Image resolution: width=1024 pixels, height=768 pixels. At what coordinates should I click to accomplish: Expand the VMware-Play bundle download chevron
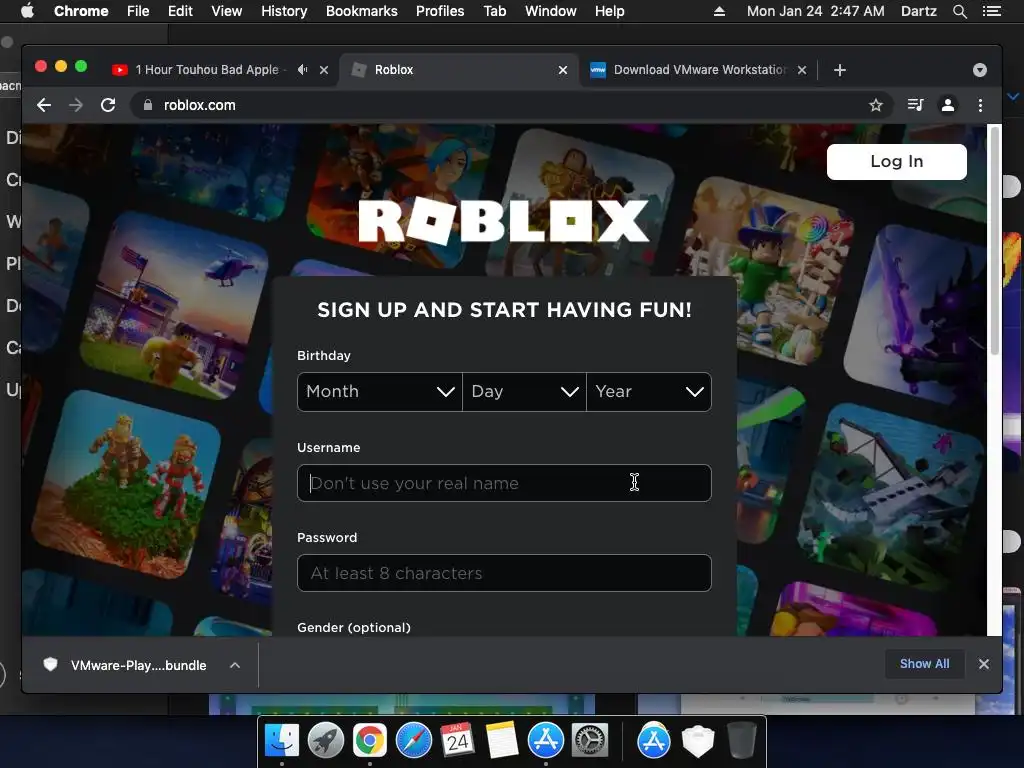[235, 665]
